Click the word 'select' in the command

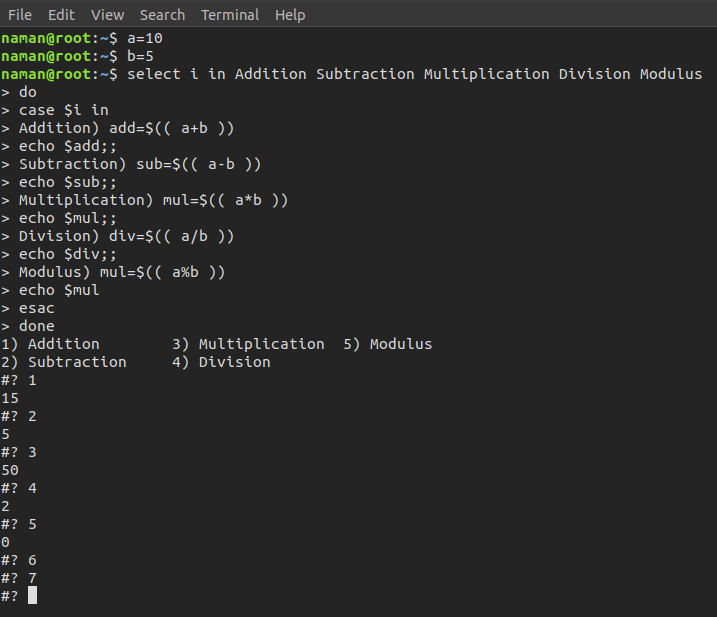pyautogui.click(x=154, y=74)
